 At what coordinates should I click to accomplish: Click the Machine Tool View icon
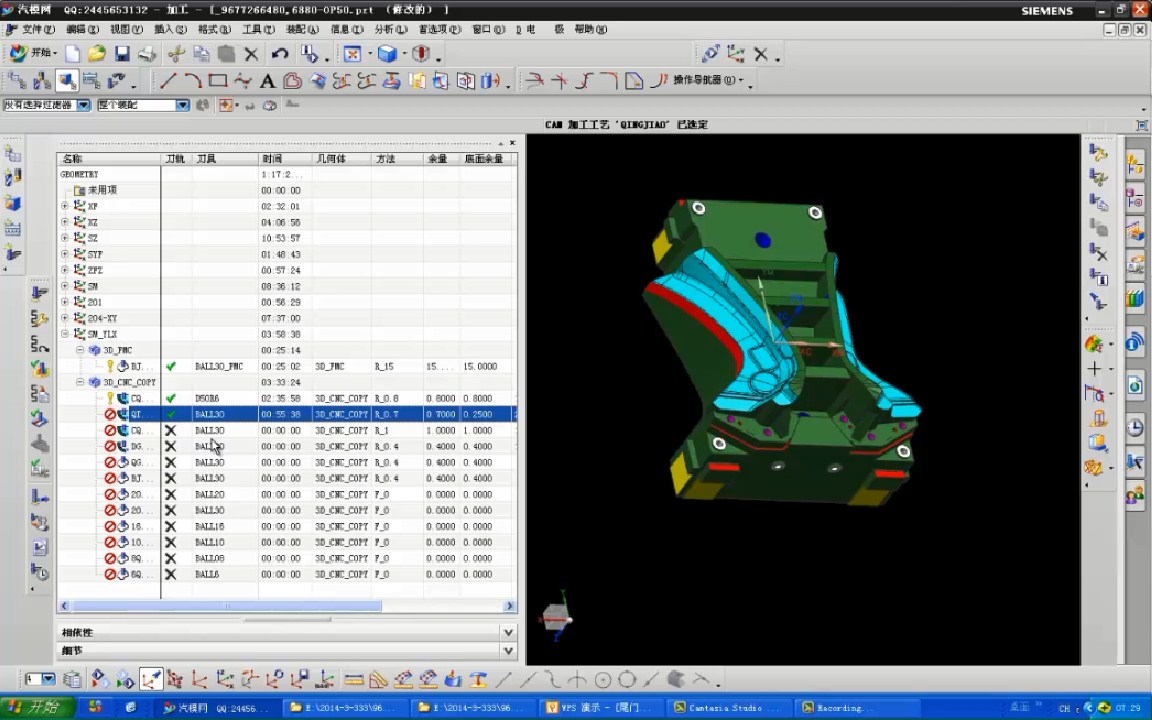tap(41, 81)
